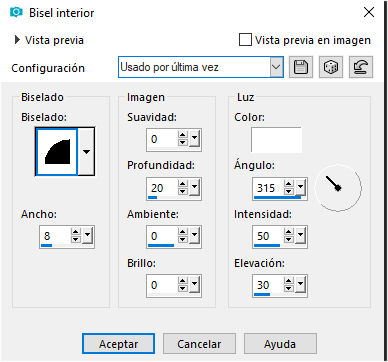Click the Ayuda button

[x=280, y=344]
